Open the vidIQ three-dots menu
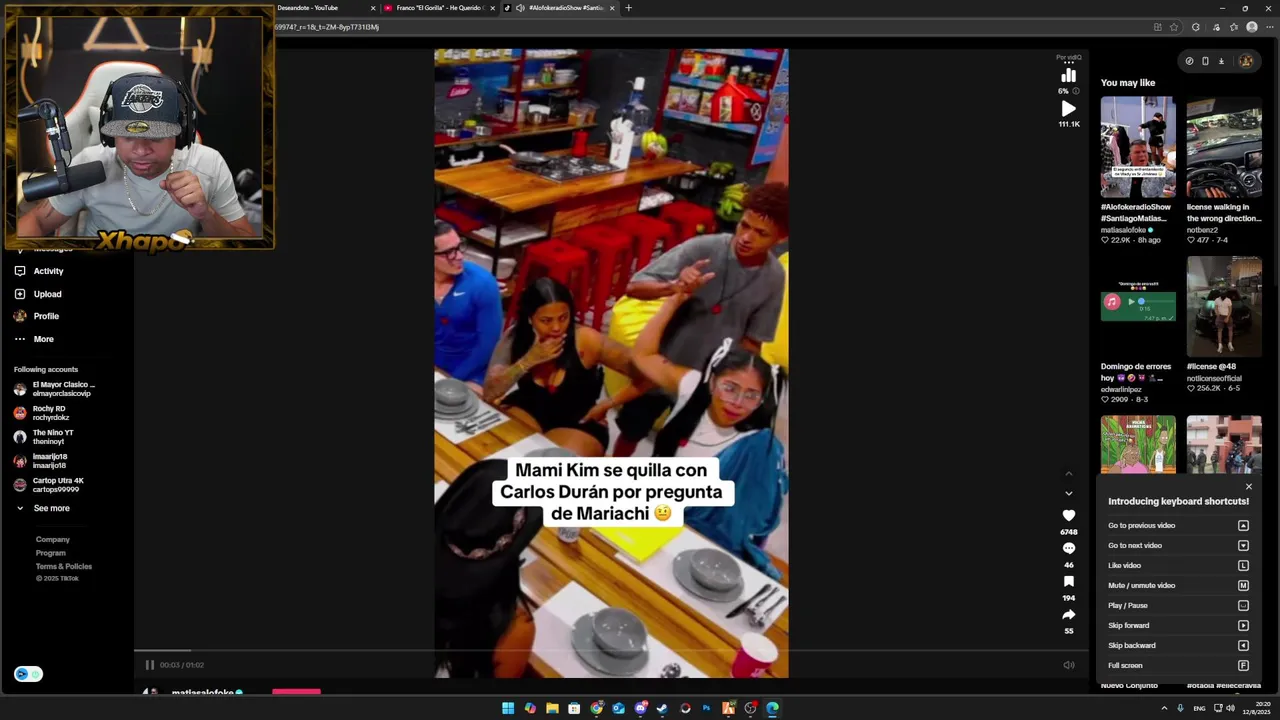 [x=1068, y=62]
